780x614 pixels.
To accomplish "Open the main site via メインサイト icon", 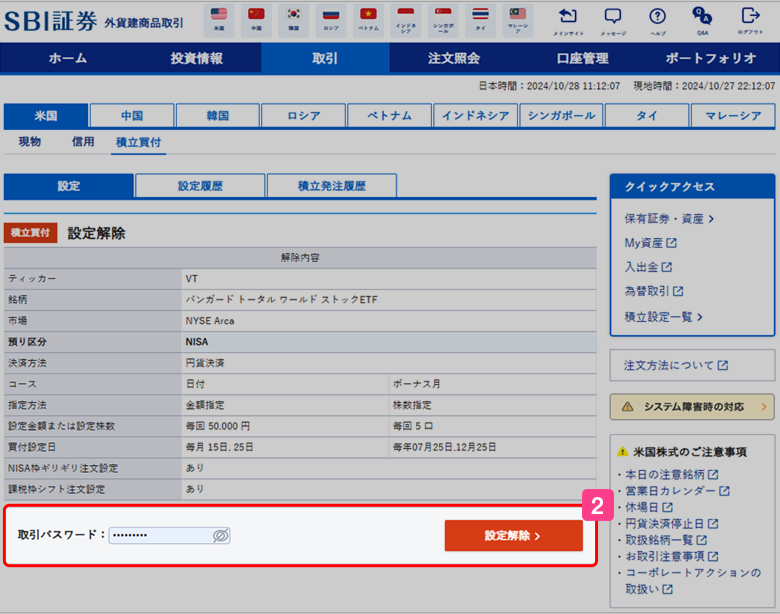I will point(568,20).
